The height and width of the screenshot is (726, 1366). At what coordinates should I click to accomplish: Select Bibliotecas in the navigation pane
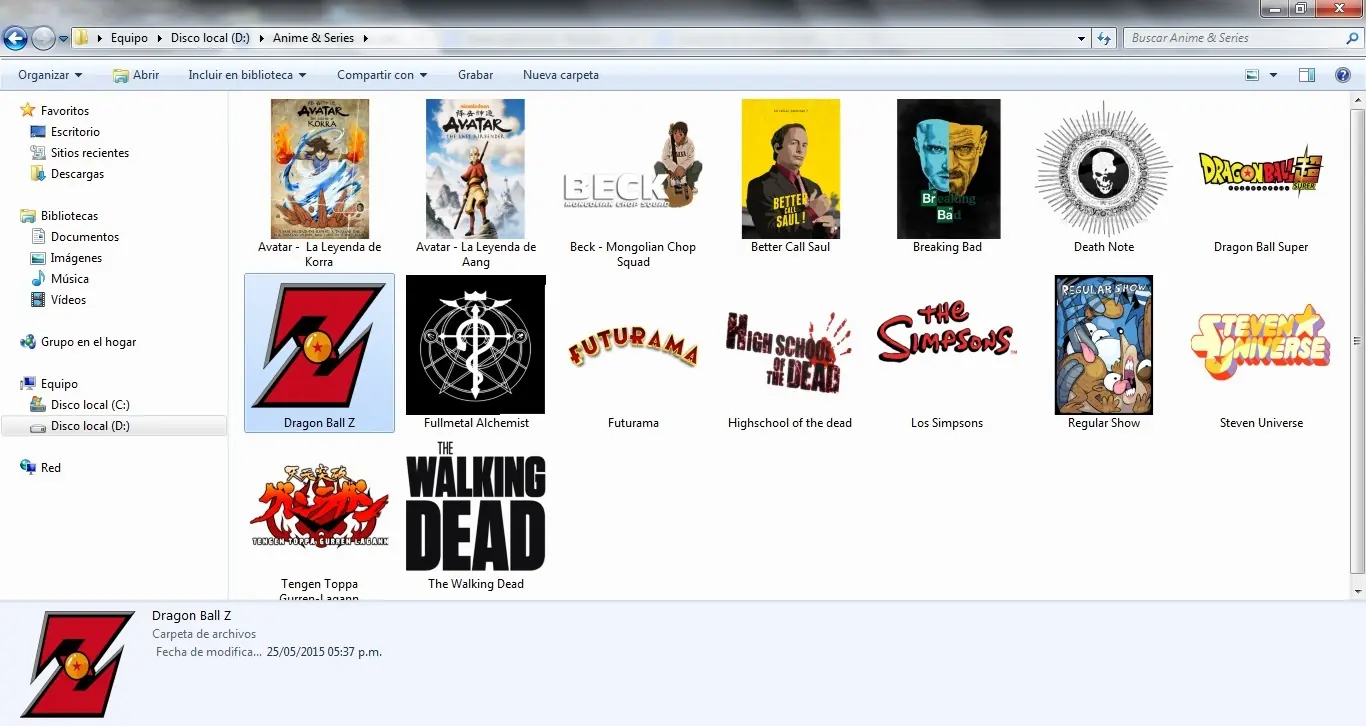coord(69,216)
